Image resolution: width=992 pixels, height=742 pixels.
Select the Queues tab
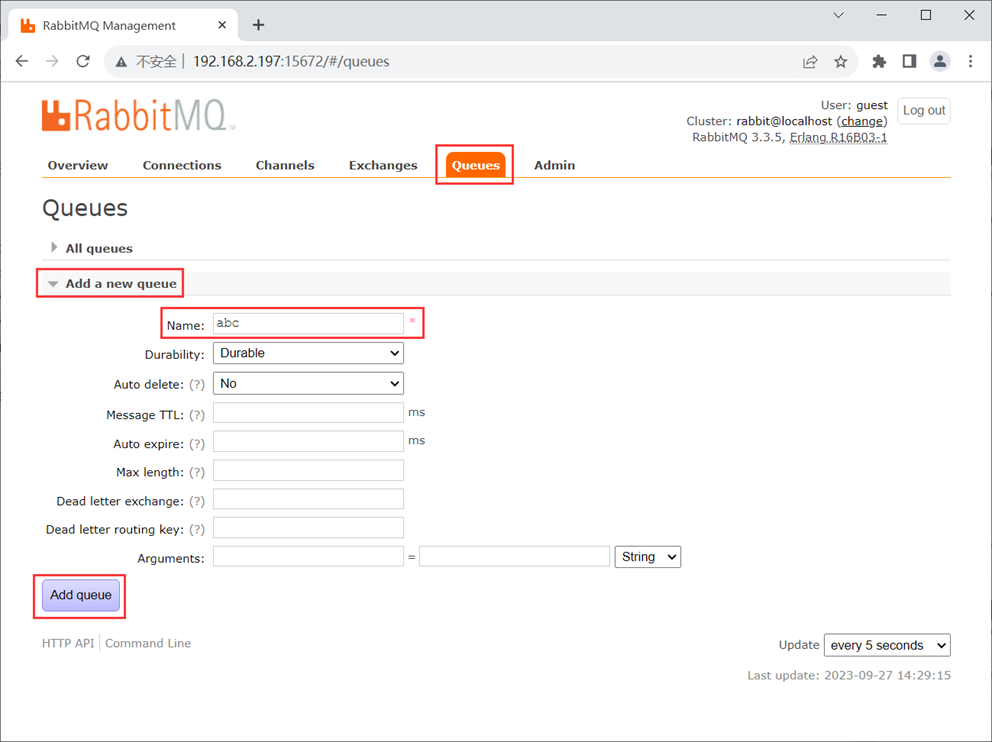[x=475, y=165]
